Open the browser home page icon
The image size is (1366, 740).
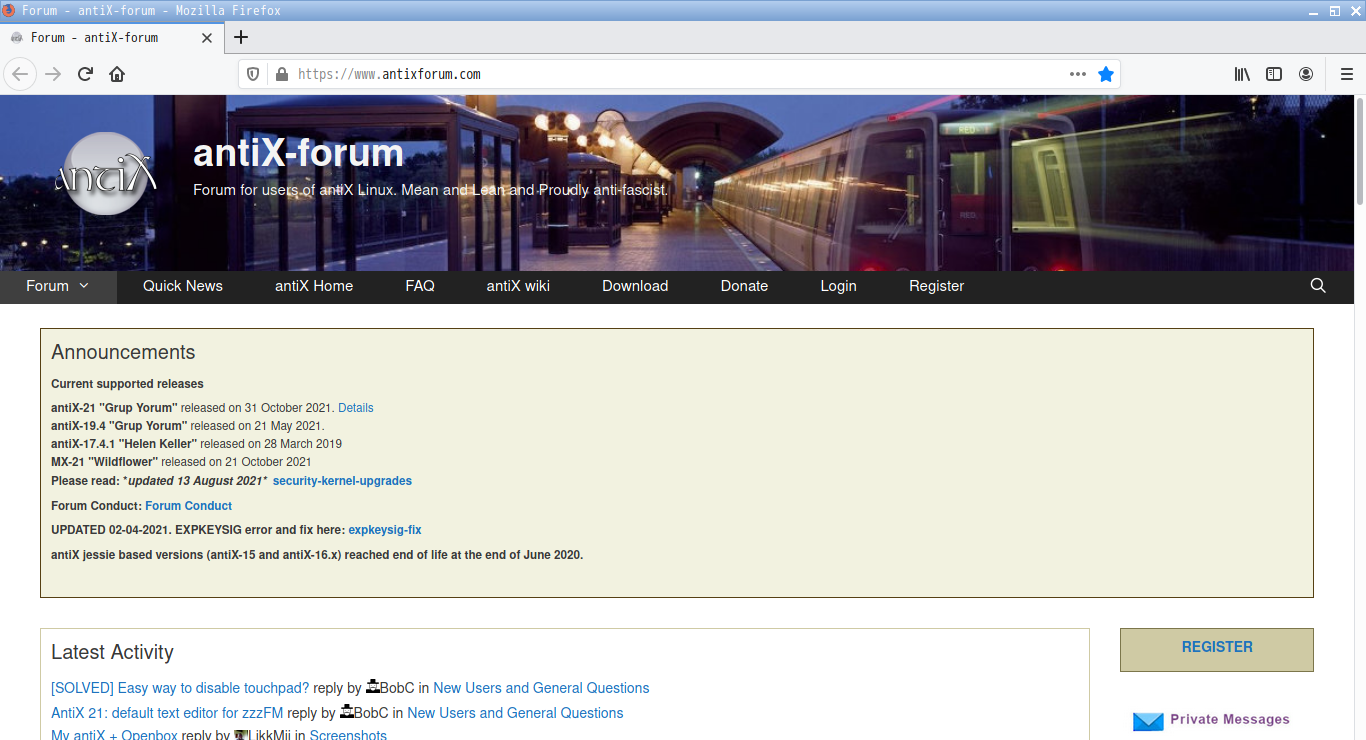(117, 74)
